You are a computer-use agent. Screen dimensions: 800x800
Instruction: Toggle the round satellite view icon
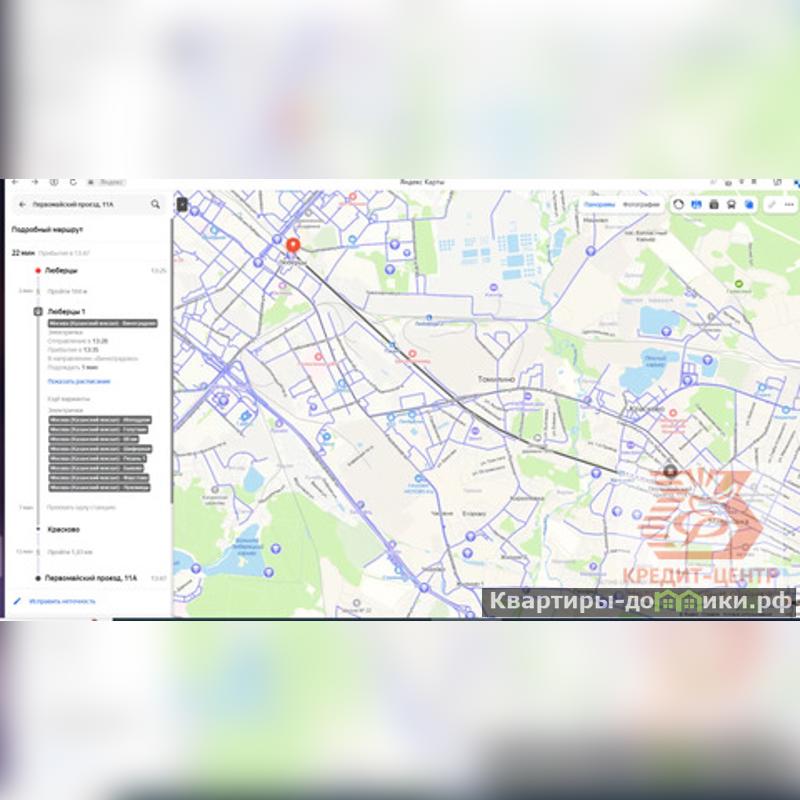pyautogui.click(x=679, y=204)
